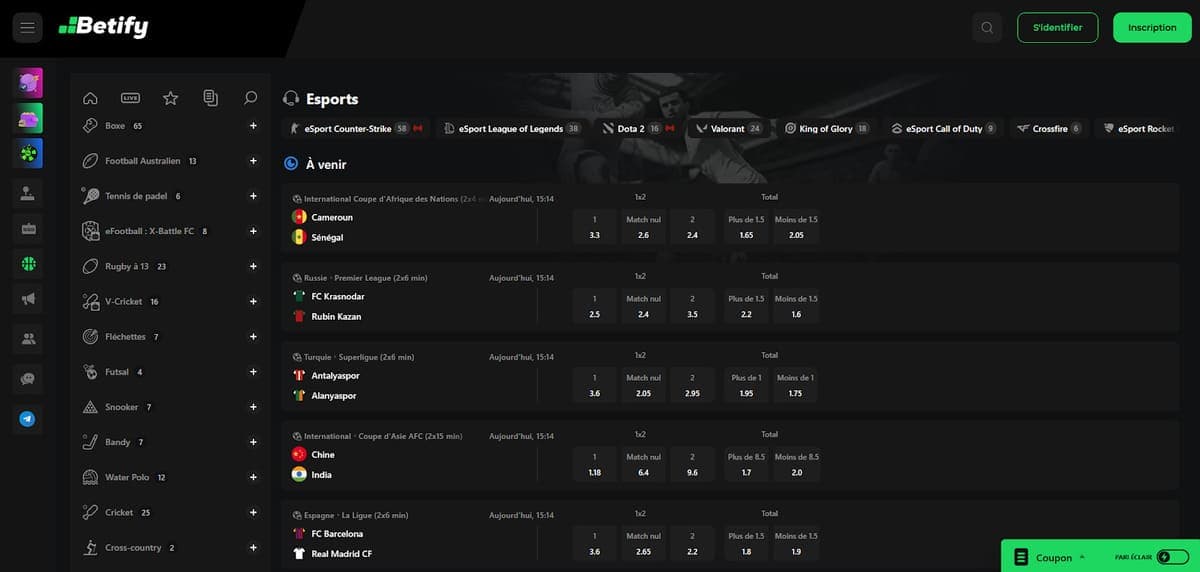The width and height of the screenshot is (1200, 572).
Task: Expand the Boxe sport category
Action: pyautogui.click(x=253, y=126)
